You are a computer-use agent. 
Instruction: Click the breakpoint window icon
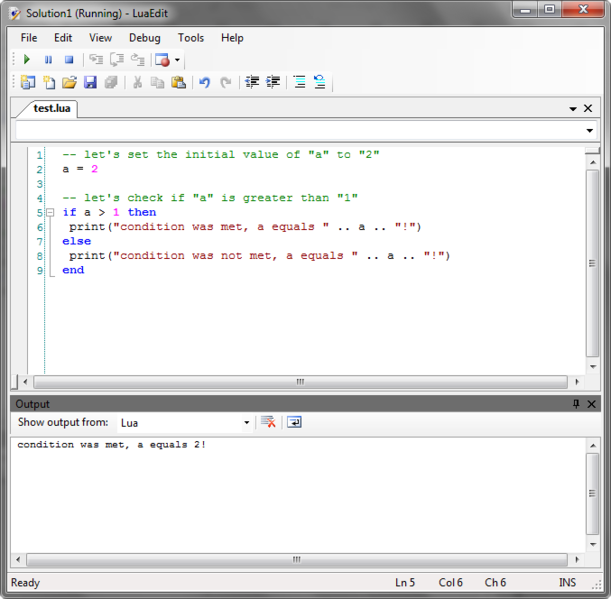[x=162, y=60]
